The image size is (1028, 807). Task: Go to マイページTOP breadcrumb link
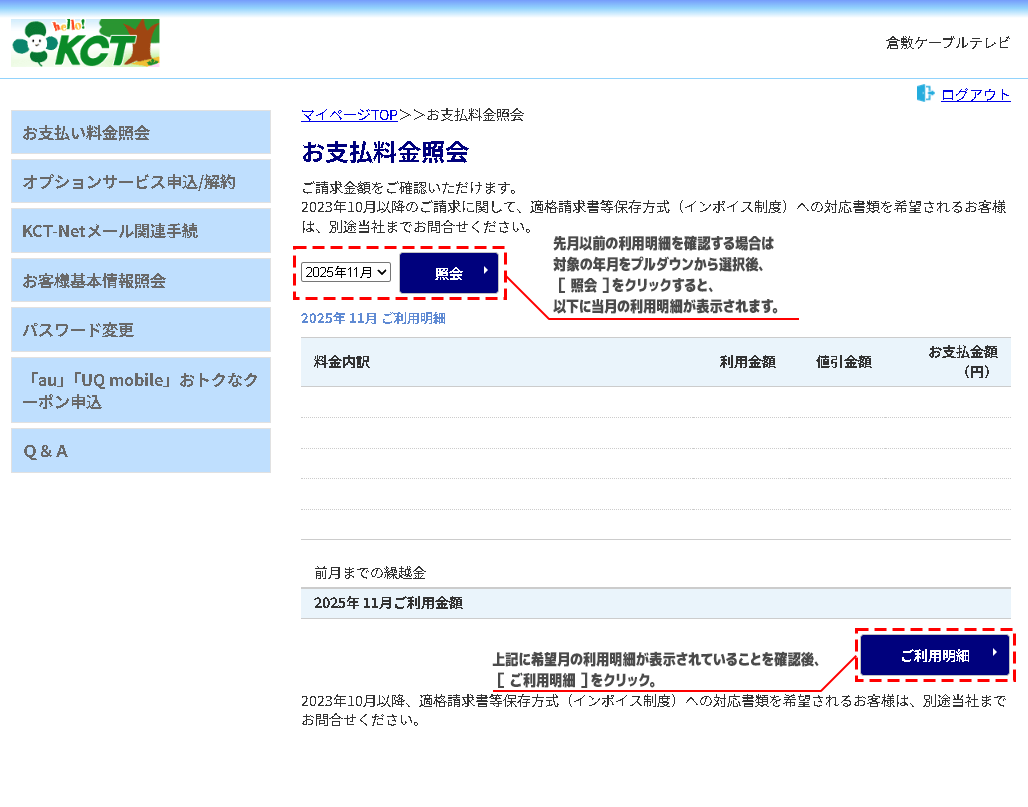click(349, 115)
